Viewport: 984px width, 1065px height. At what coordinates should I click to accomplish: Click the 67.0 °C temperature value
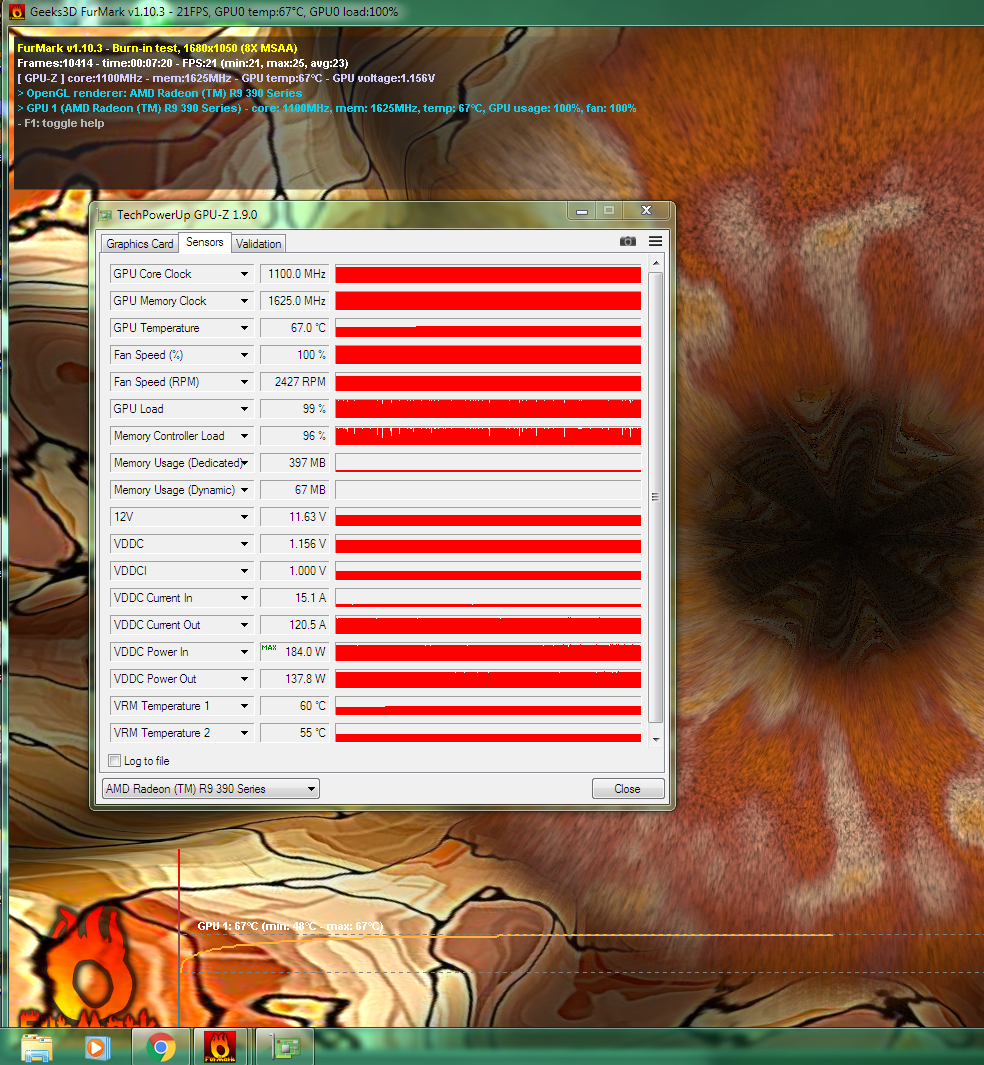click(295, 328)
